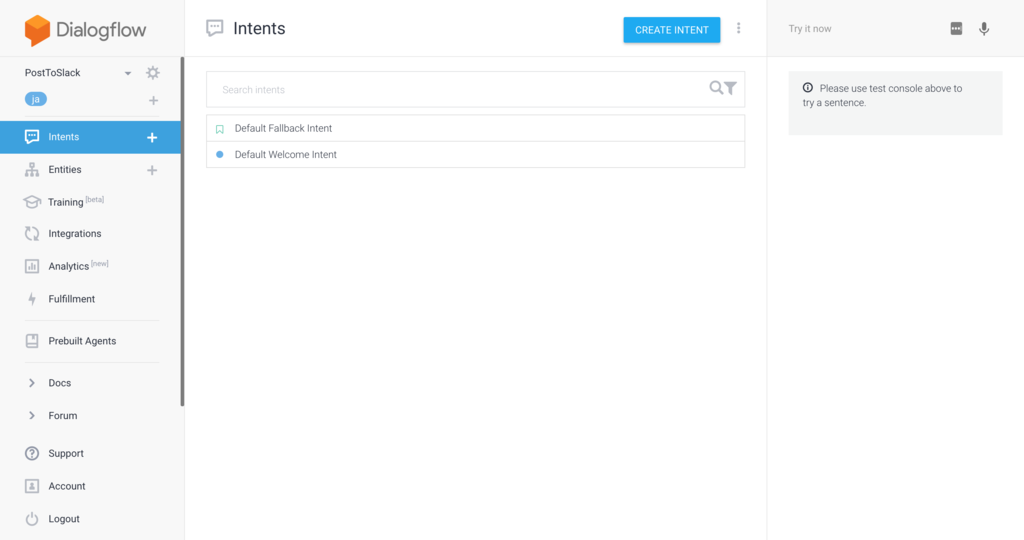Viewport: 1024px width, 540px height.
Task: Open Prebuilt Agents
Action: point(82,341)
